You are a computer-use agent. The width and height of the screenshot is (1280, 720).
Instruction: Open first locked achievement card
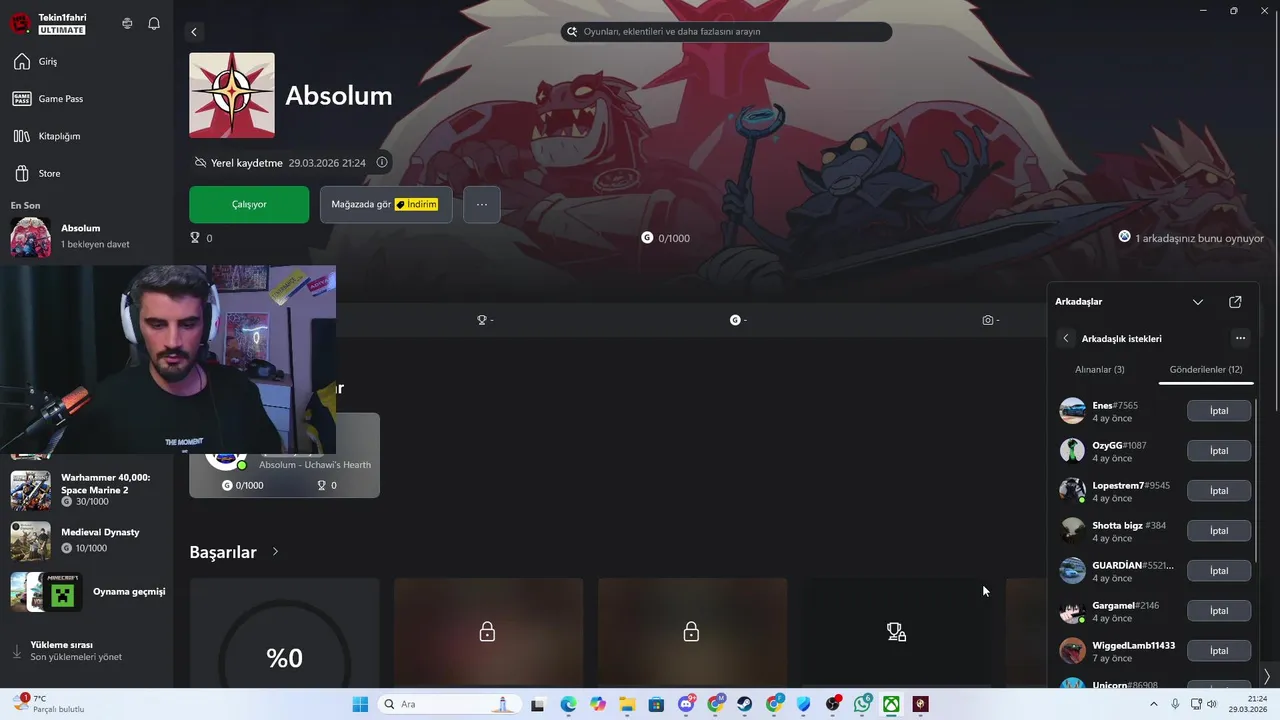point(488,632)
